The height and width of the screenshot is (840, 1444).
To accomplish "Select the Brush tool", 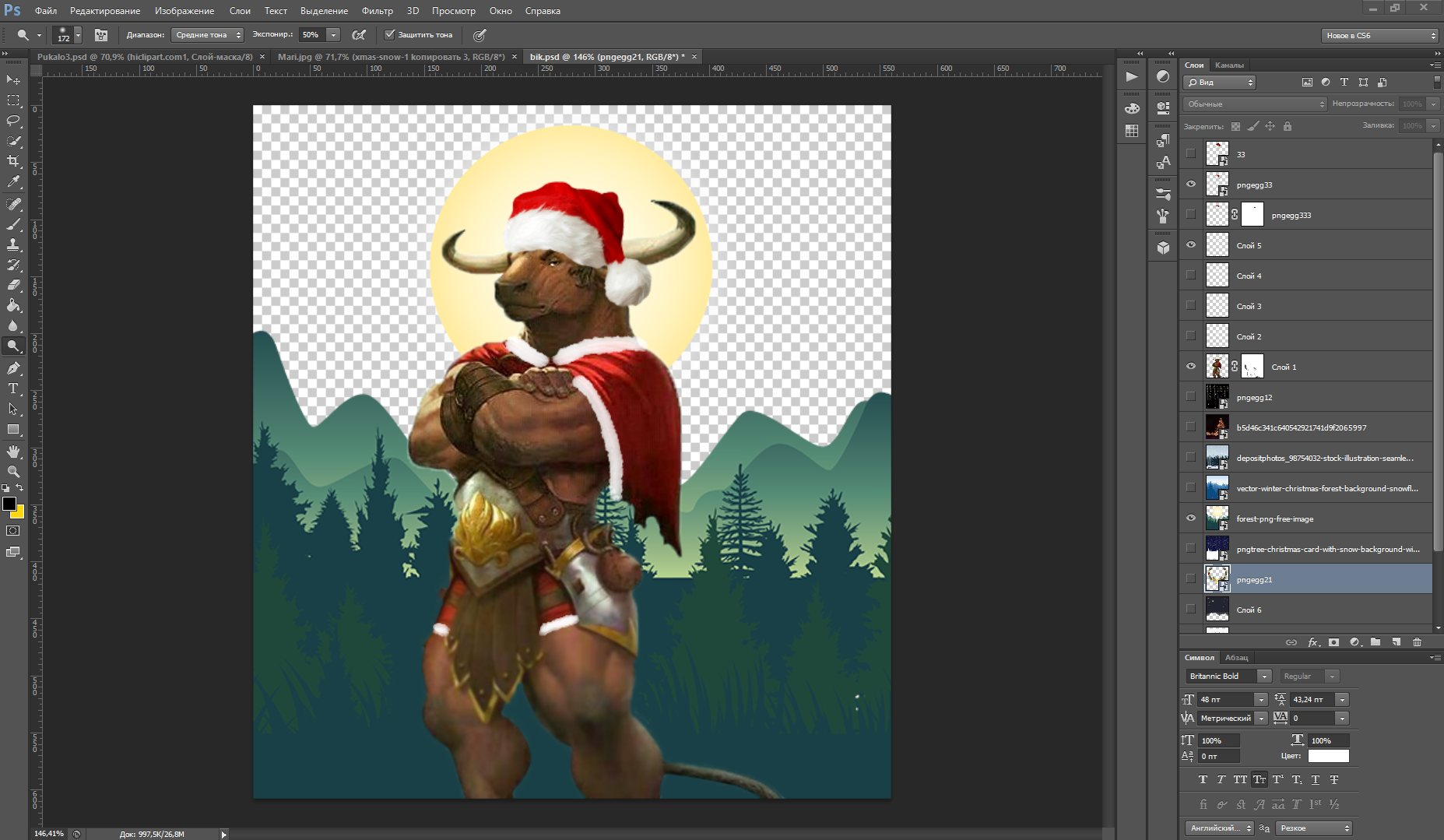I will click(x=13, y=224).
